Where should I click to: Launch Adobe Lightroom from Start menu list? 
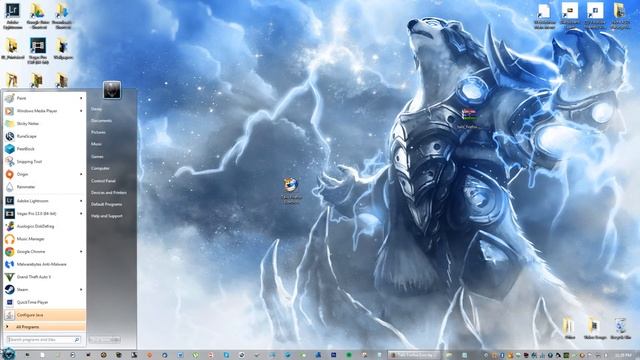click(x=44, y=201)
